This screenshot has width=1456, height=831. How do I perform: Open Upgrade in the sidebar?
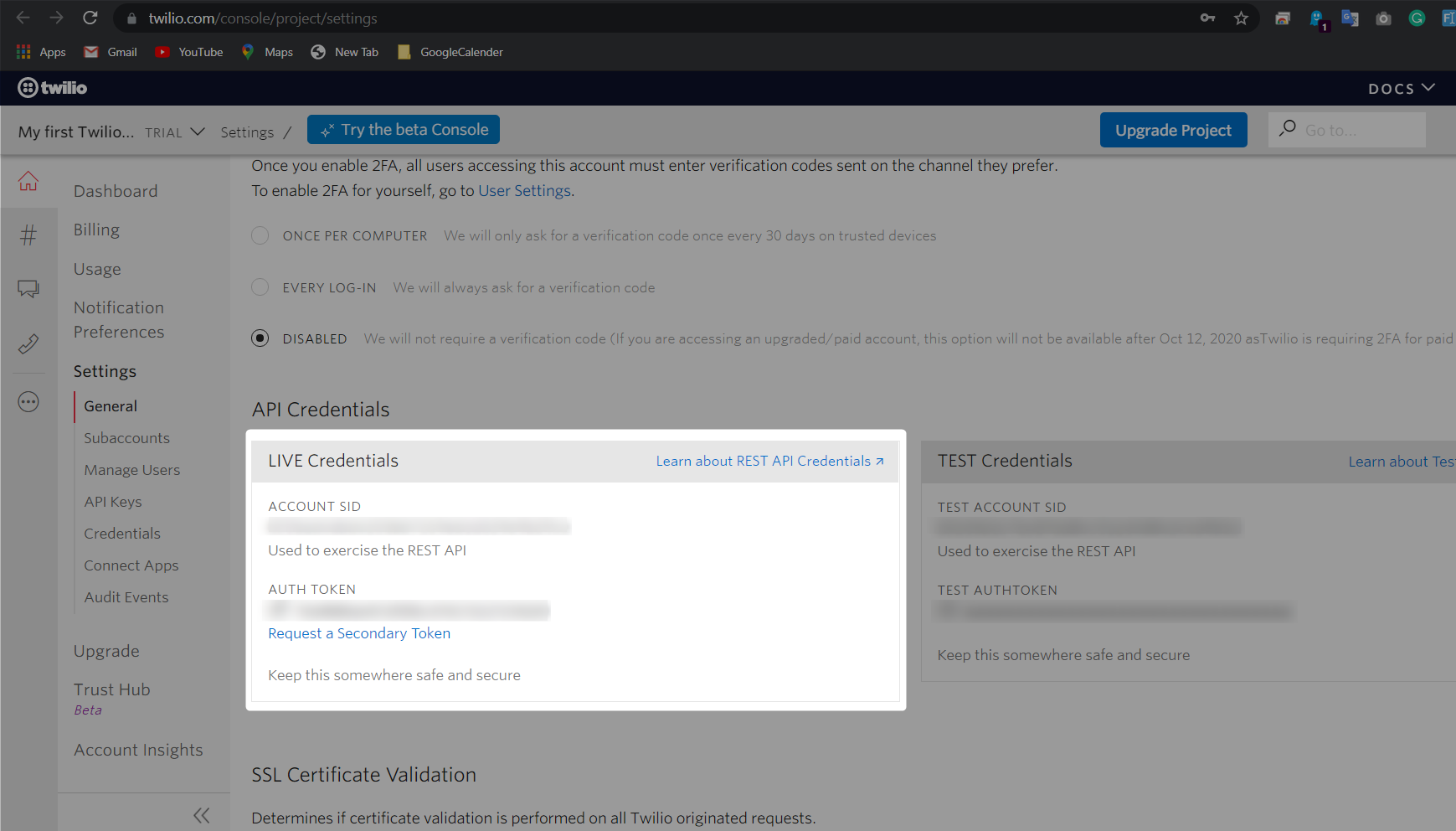point(106,651)
